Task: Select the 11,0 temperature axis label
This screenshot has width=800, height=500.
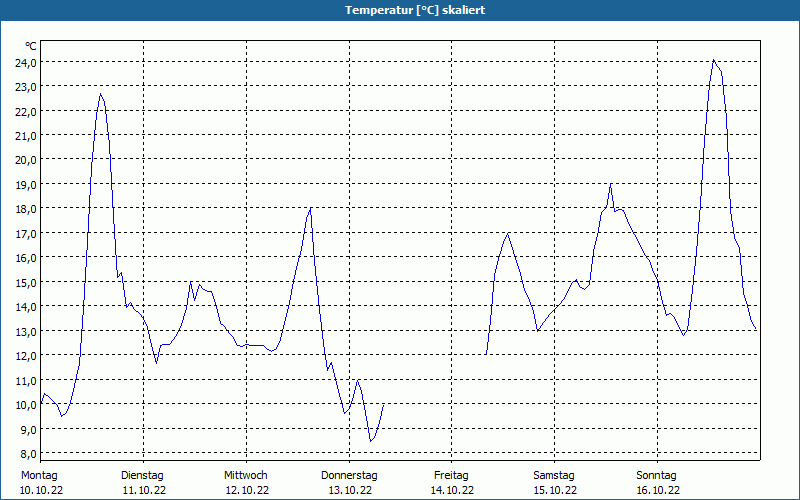Action: point(26,381)
